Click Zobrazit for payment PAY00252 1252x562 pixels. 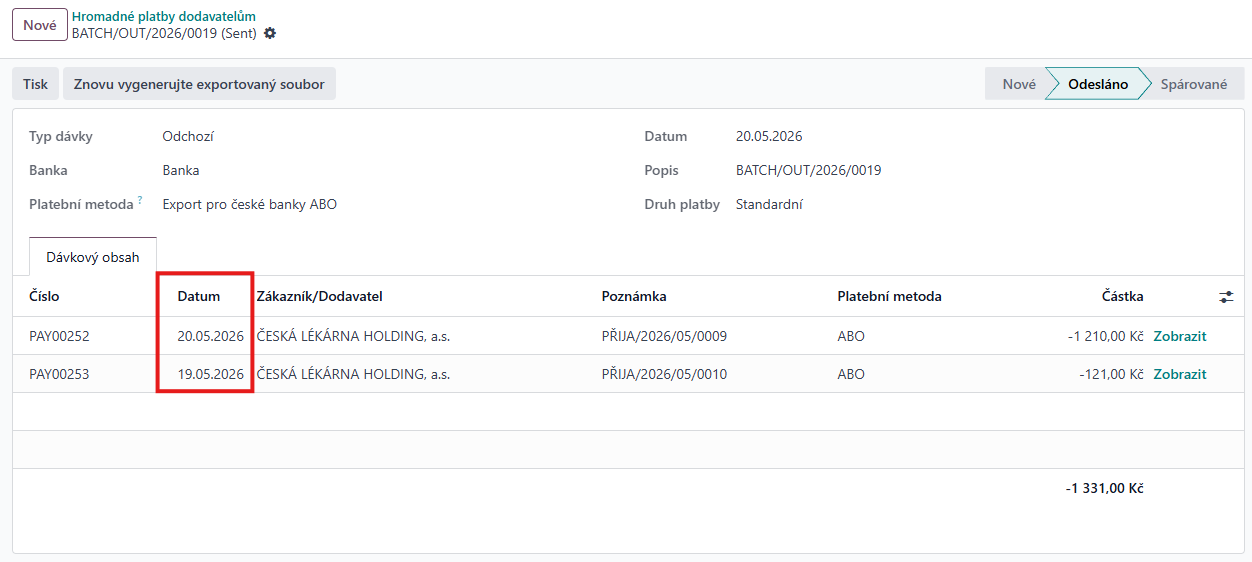tap(1180, 336)
